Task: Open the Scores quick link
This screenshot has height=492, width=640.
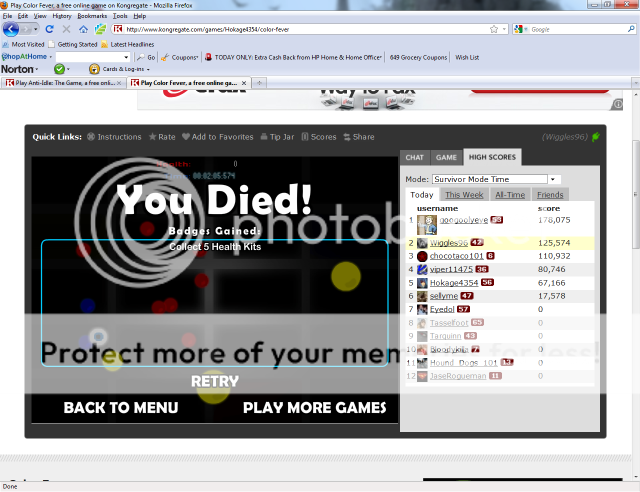Action: (x=319, y=137)
